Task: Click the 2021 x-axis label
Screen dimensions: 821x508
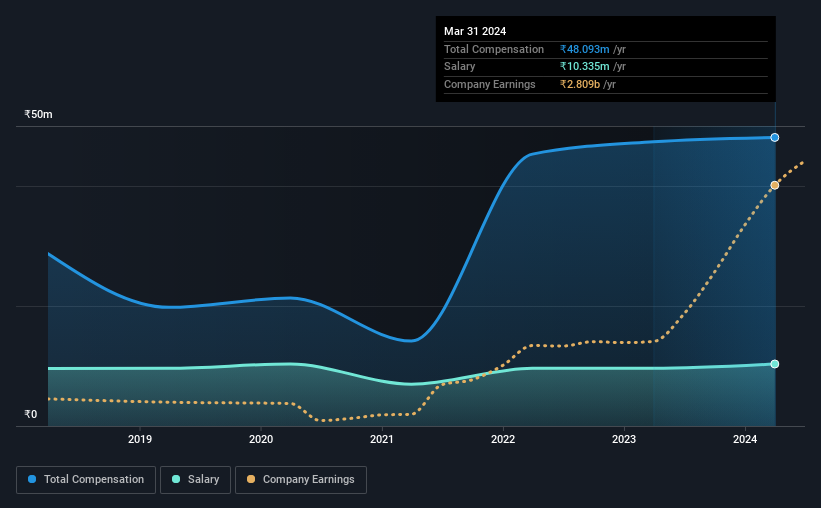Action: 382,439
